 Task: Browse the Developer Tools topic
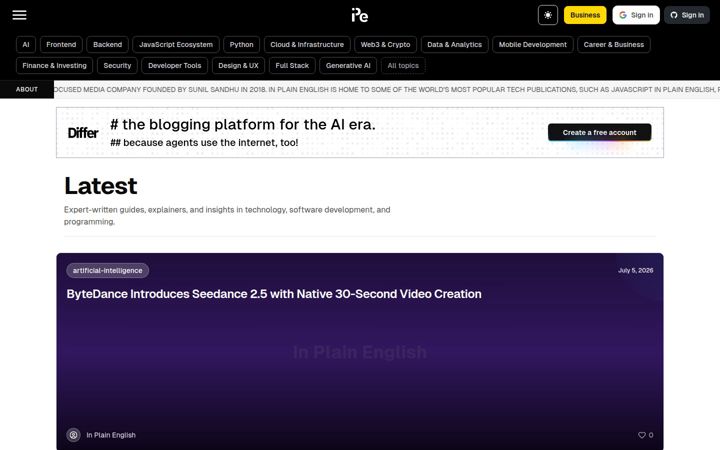(x=174, y=66)
